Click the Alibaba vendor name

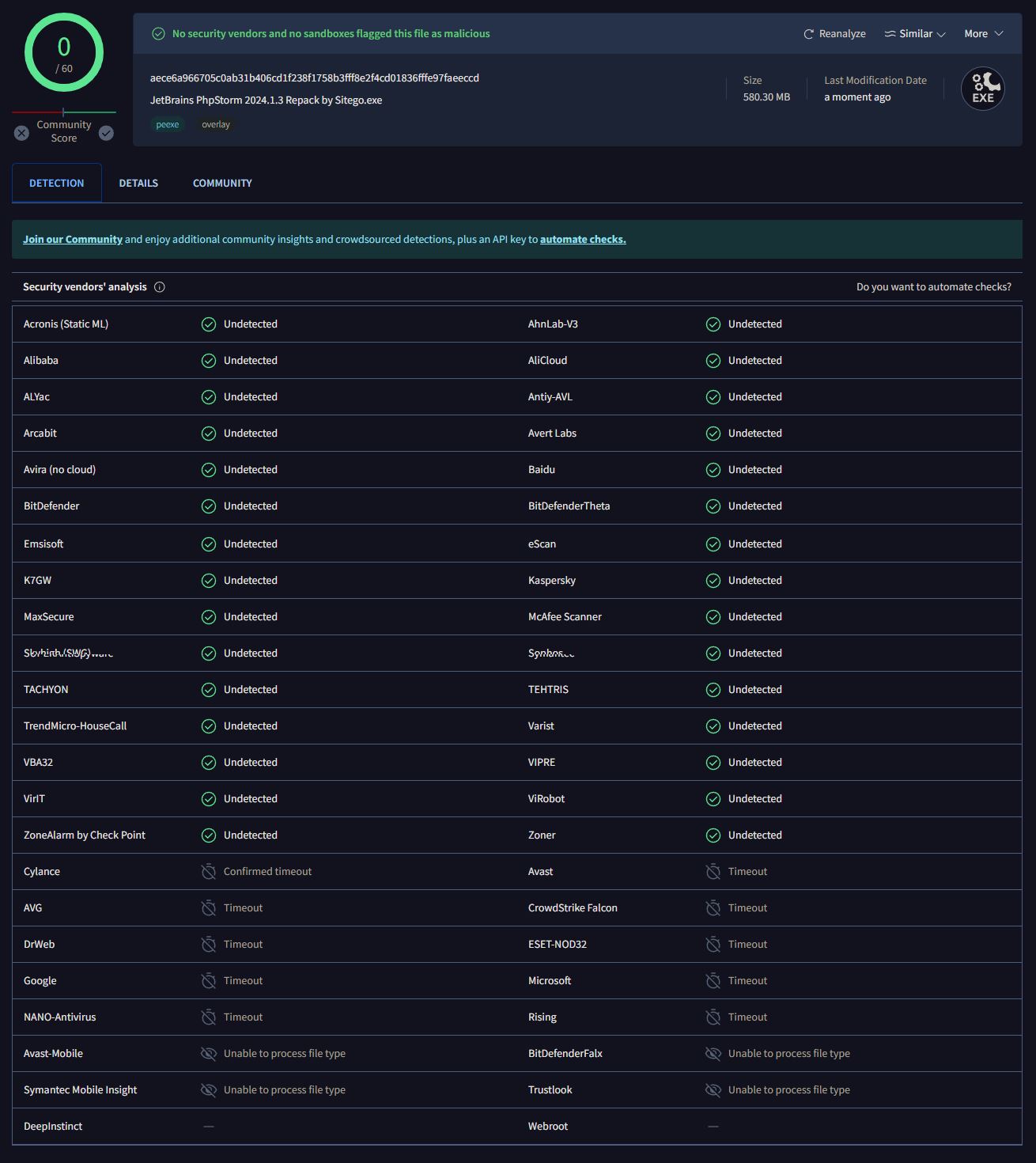(41, 361)
